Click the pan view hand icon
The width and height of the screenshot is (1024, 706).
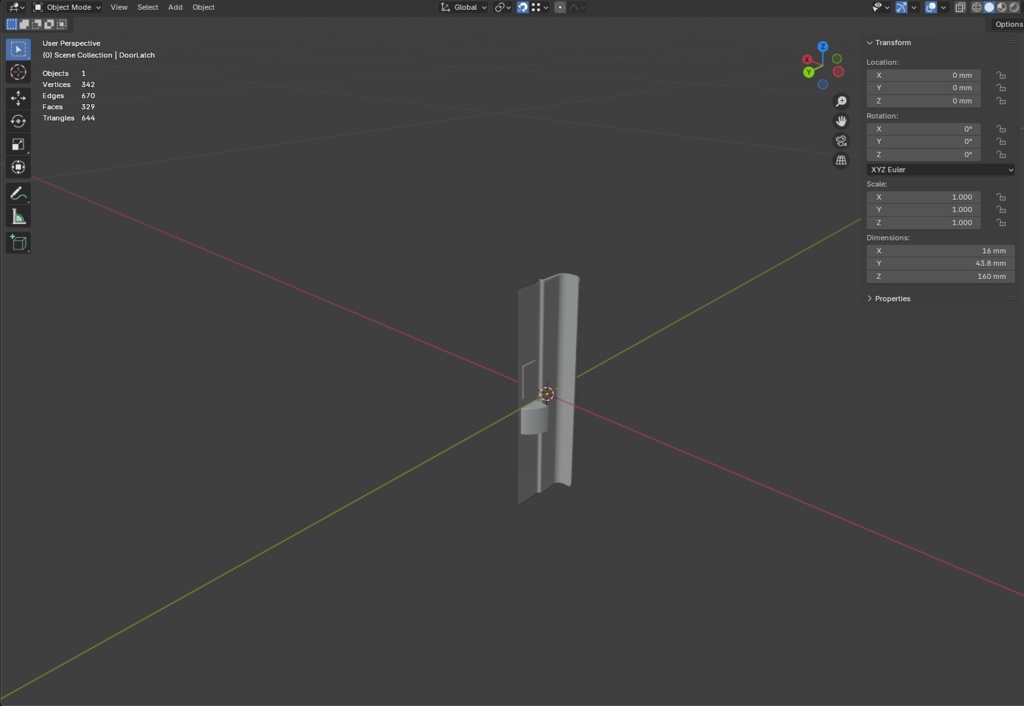tap(841, 121)
